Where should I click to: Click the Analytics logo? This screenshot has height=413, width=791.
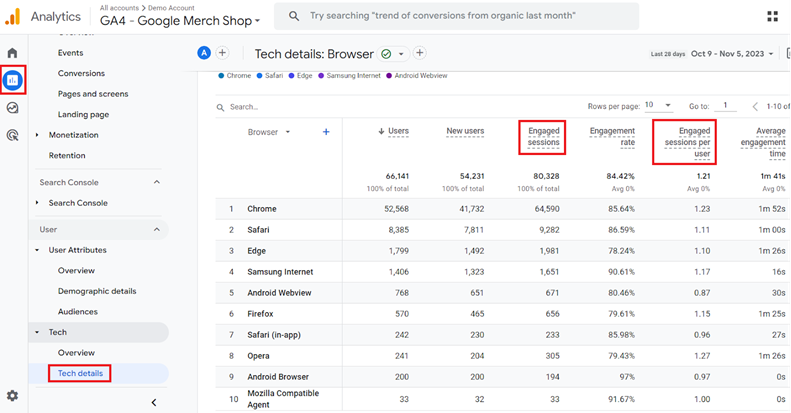coord(14,17)
